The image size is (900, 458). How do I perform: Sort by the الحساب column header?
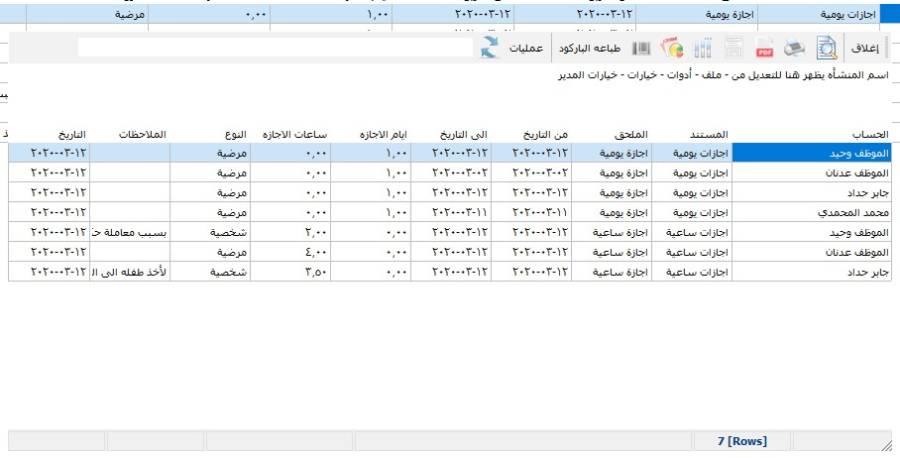coord(870,134)
